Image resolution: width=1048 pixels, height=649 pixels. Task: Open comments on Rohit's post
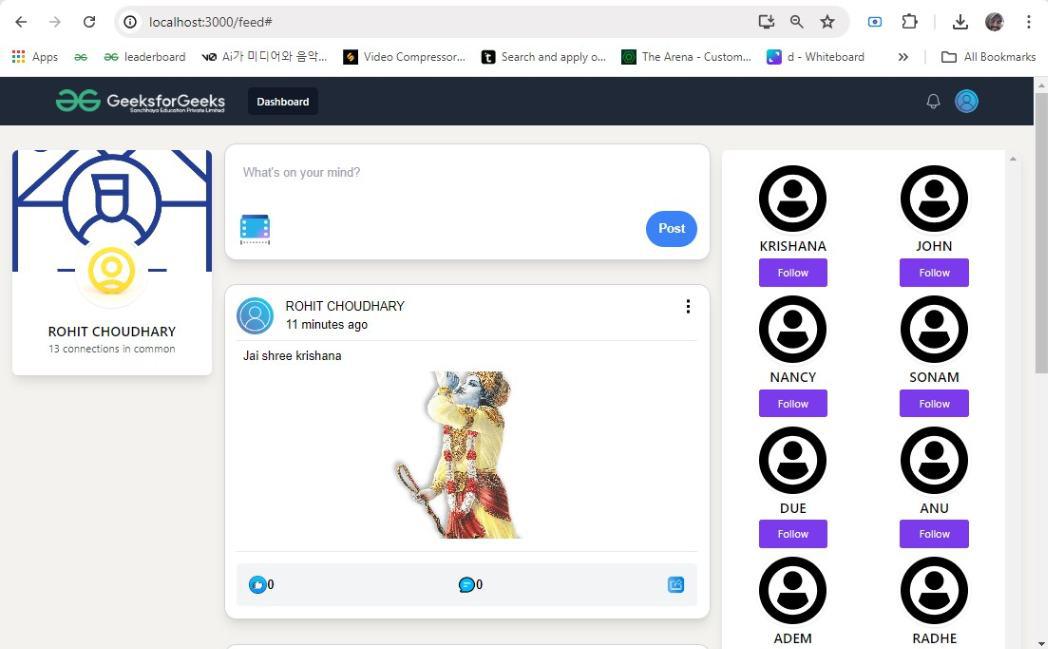466,585
